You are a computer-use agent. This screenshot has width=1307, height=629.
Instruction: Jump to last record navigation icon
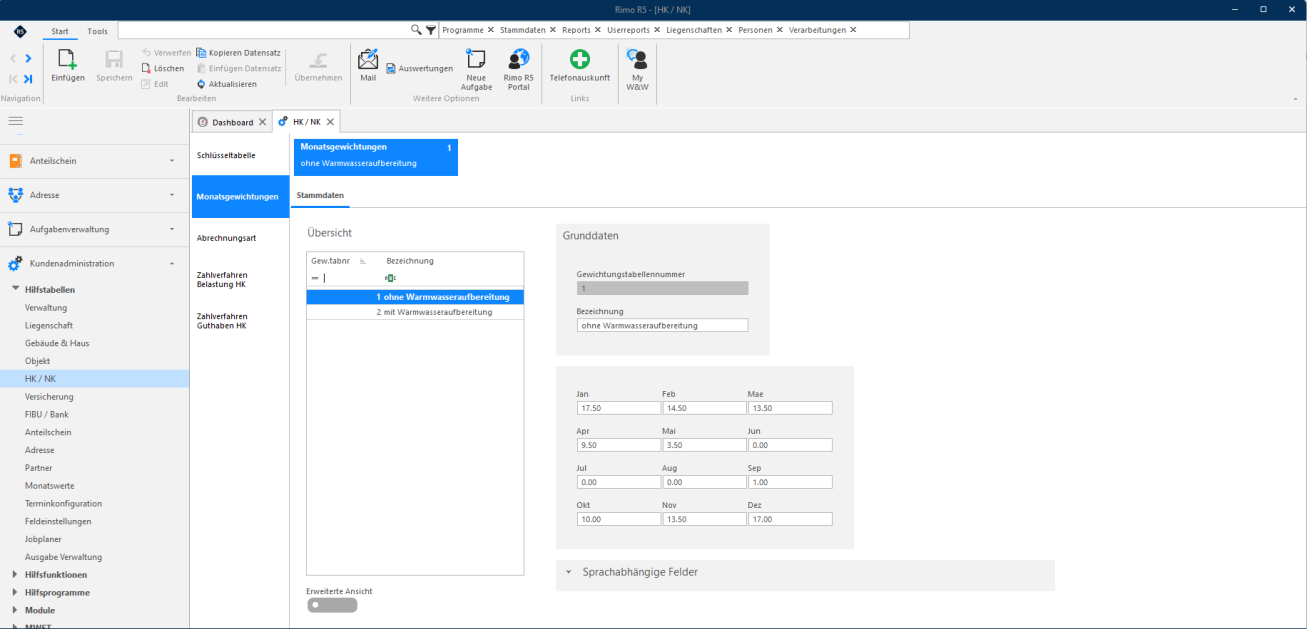pyautogui.click(x=28, y=79)
